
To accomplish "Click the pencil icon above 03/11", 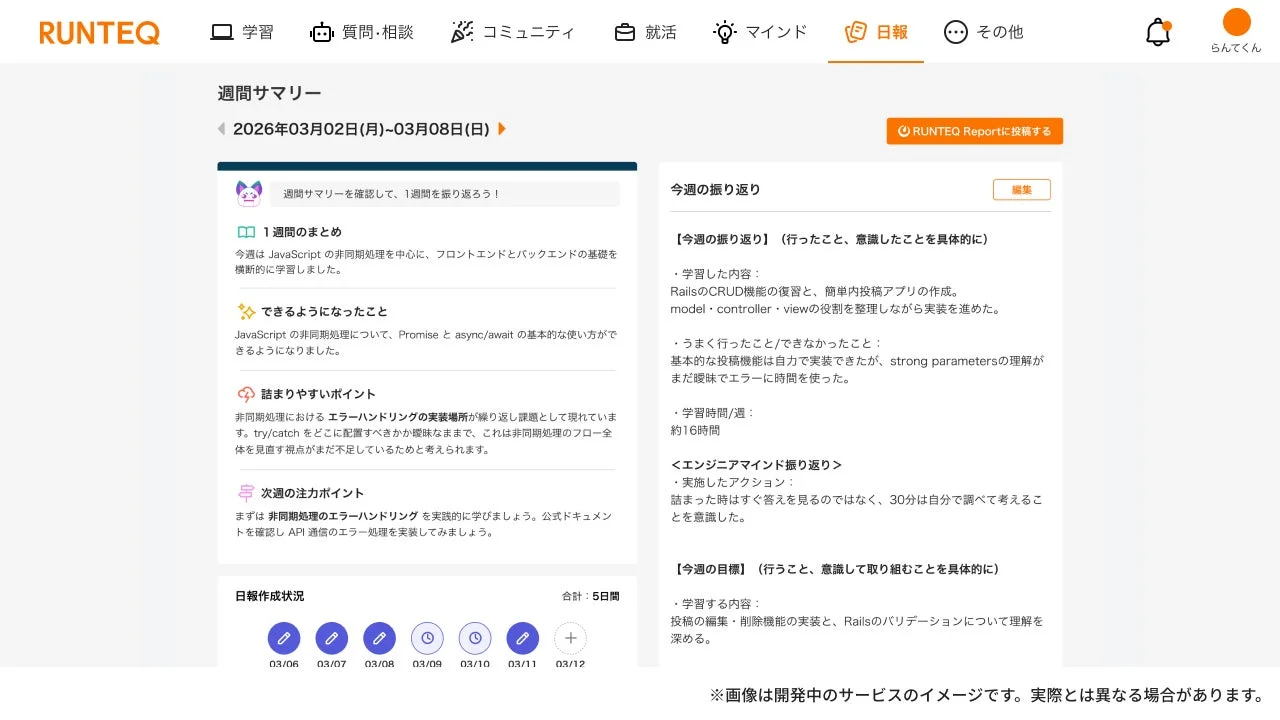I will click(523, 638).
